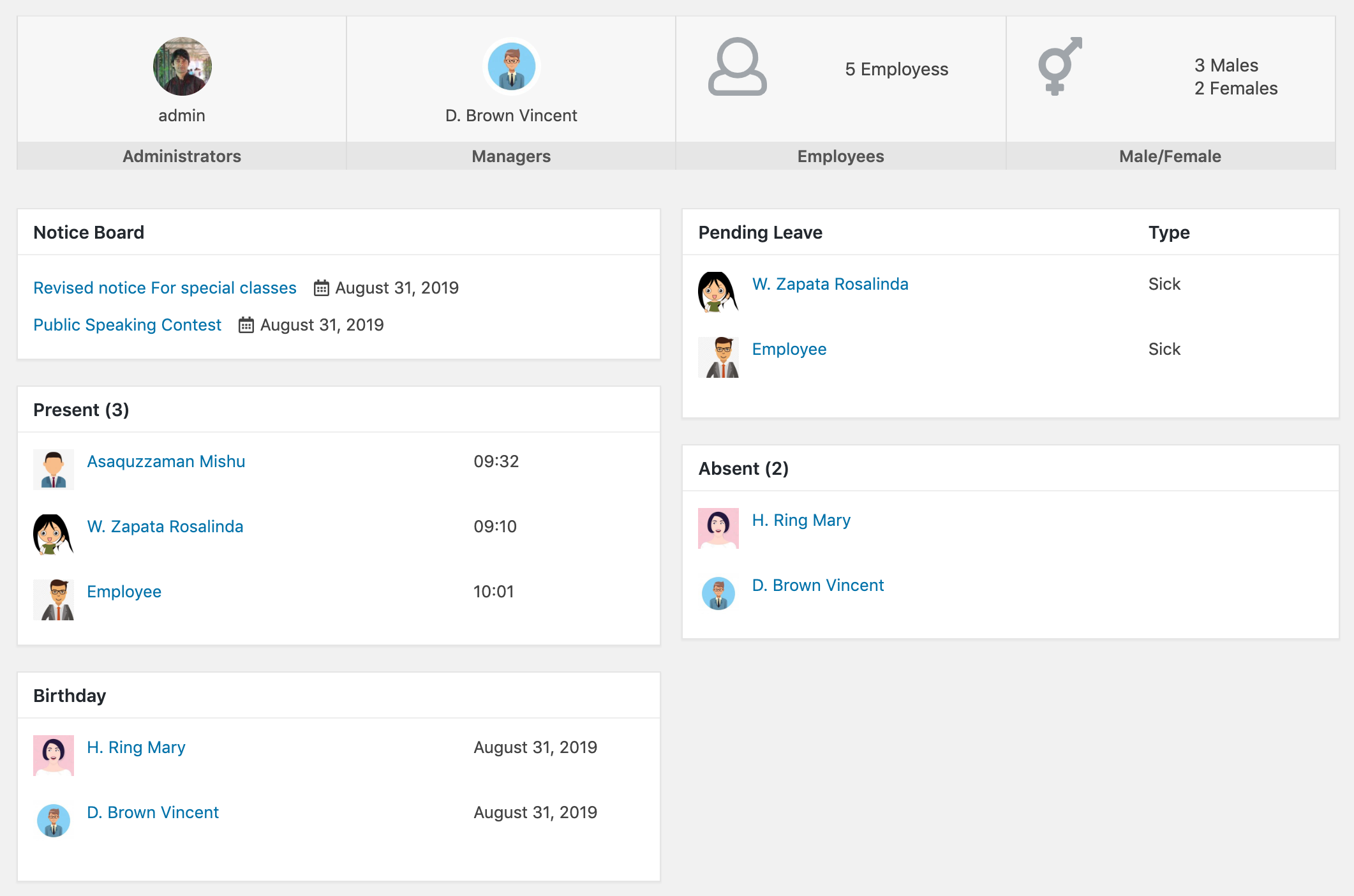Click calendar icon beside Revised notice date
Screen dimensions: 1354x896
click(321, 288)
